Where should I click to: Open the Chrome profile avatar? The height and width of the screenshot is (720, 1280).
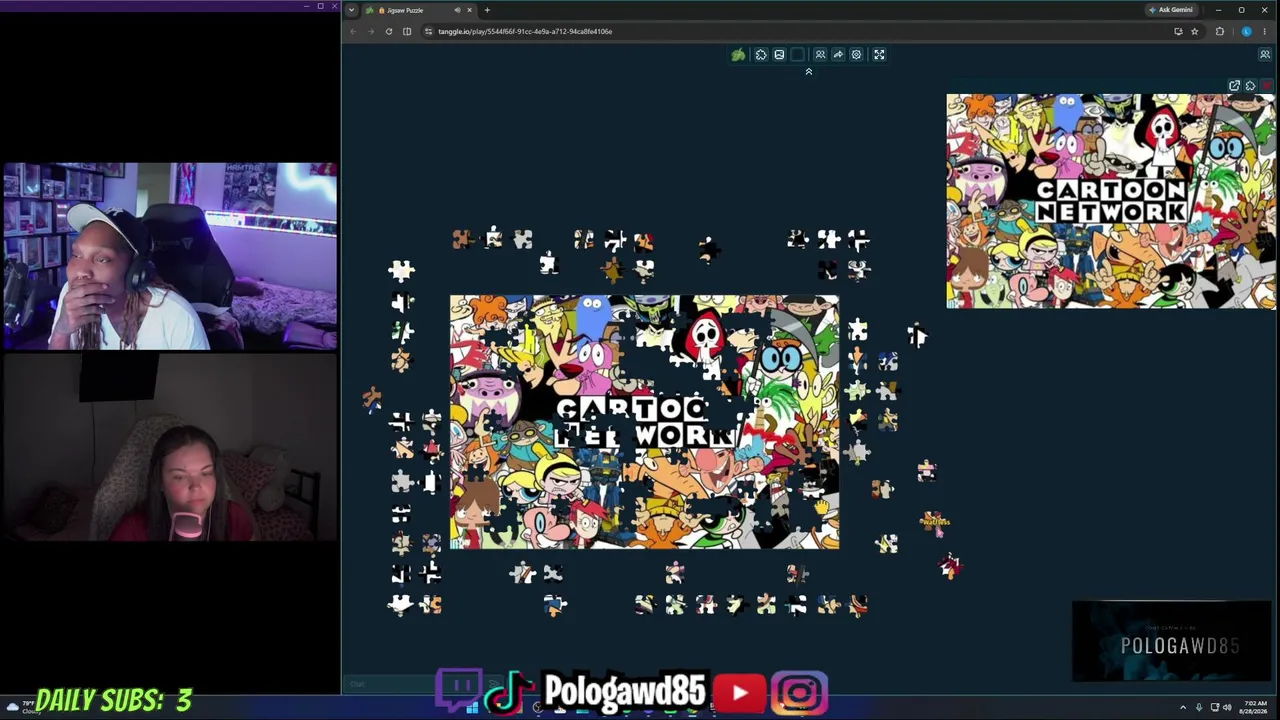pyautogui.click(x=1246, y=31)
